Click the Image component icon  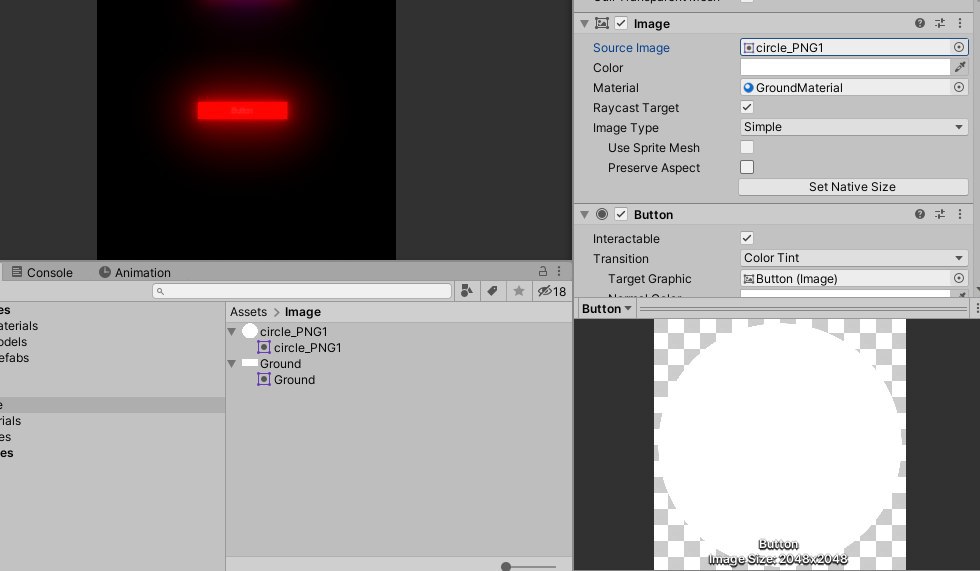pyautogui.click(x=601, y=23)
